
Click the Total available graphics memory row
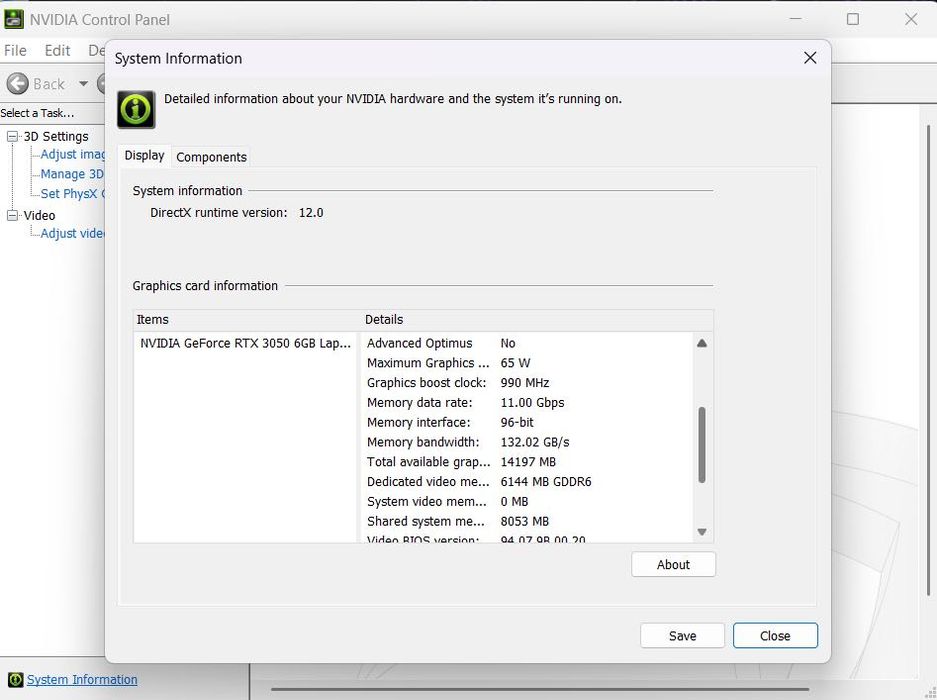coord(528,461)
